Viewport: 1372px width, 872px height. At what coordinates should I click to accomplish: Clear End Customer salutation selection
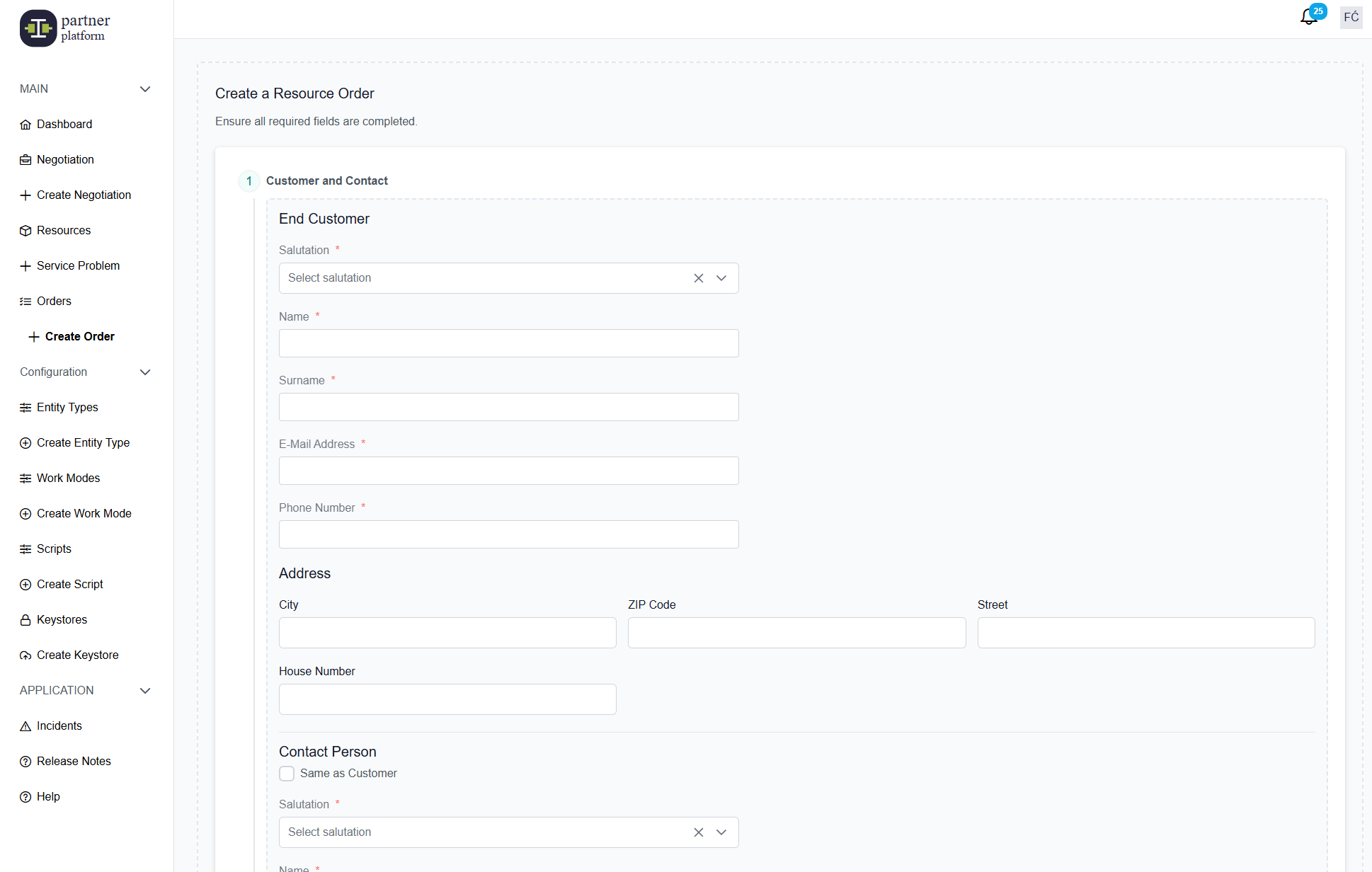[699, 278]
